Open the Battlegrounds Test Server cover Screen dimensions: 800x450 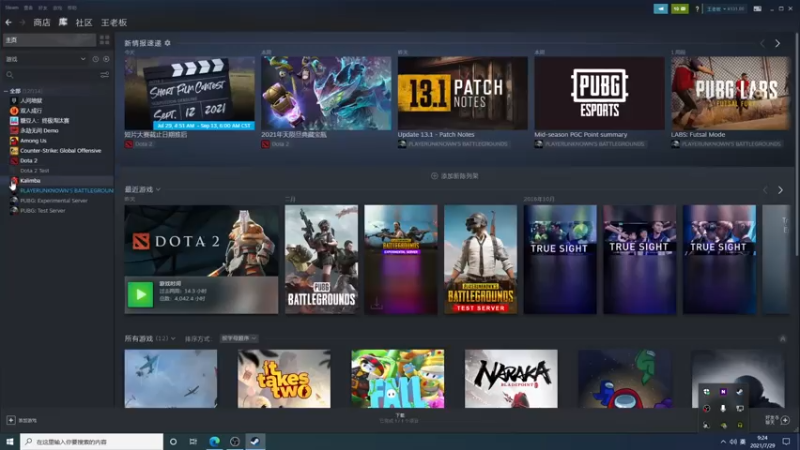pyautogui.click(x=481, y=259)
